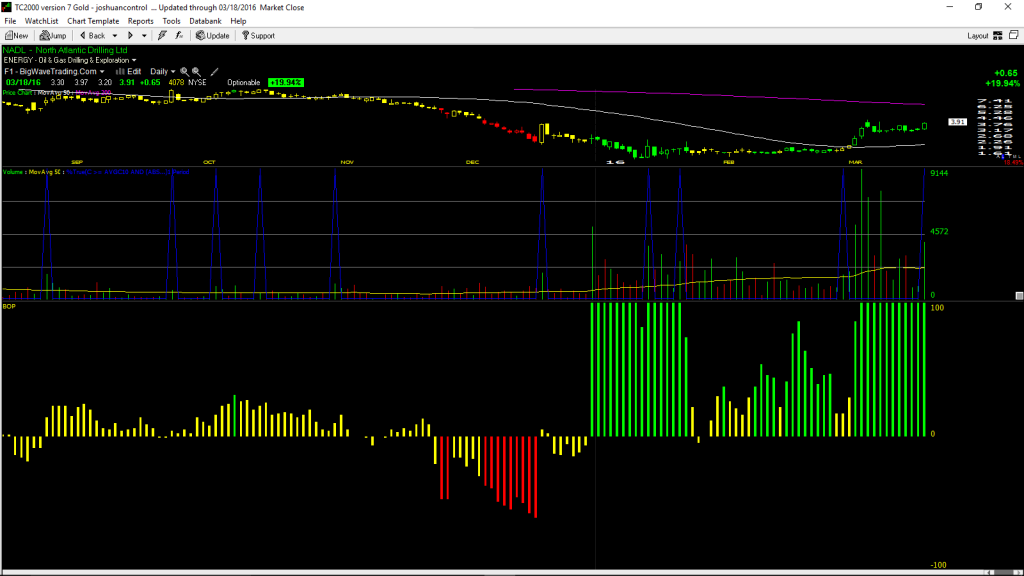The height and width of the screenshot is (576, 1024).
Task: Open the Chart Template menu
Action: click(93, 21)
